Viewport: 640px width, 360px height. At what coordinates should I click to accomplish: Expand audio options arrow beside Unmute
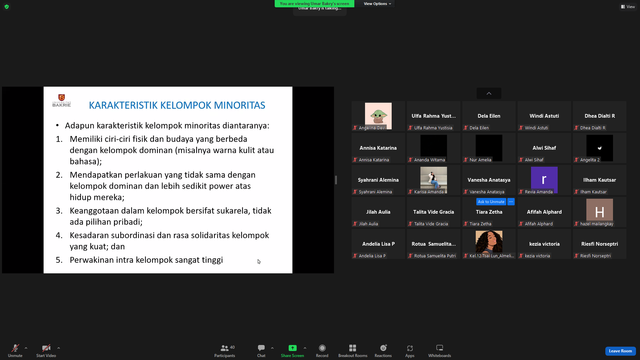coord(26,348)
